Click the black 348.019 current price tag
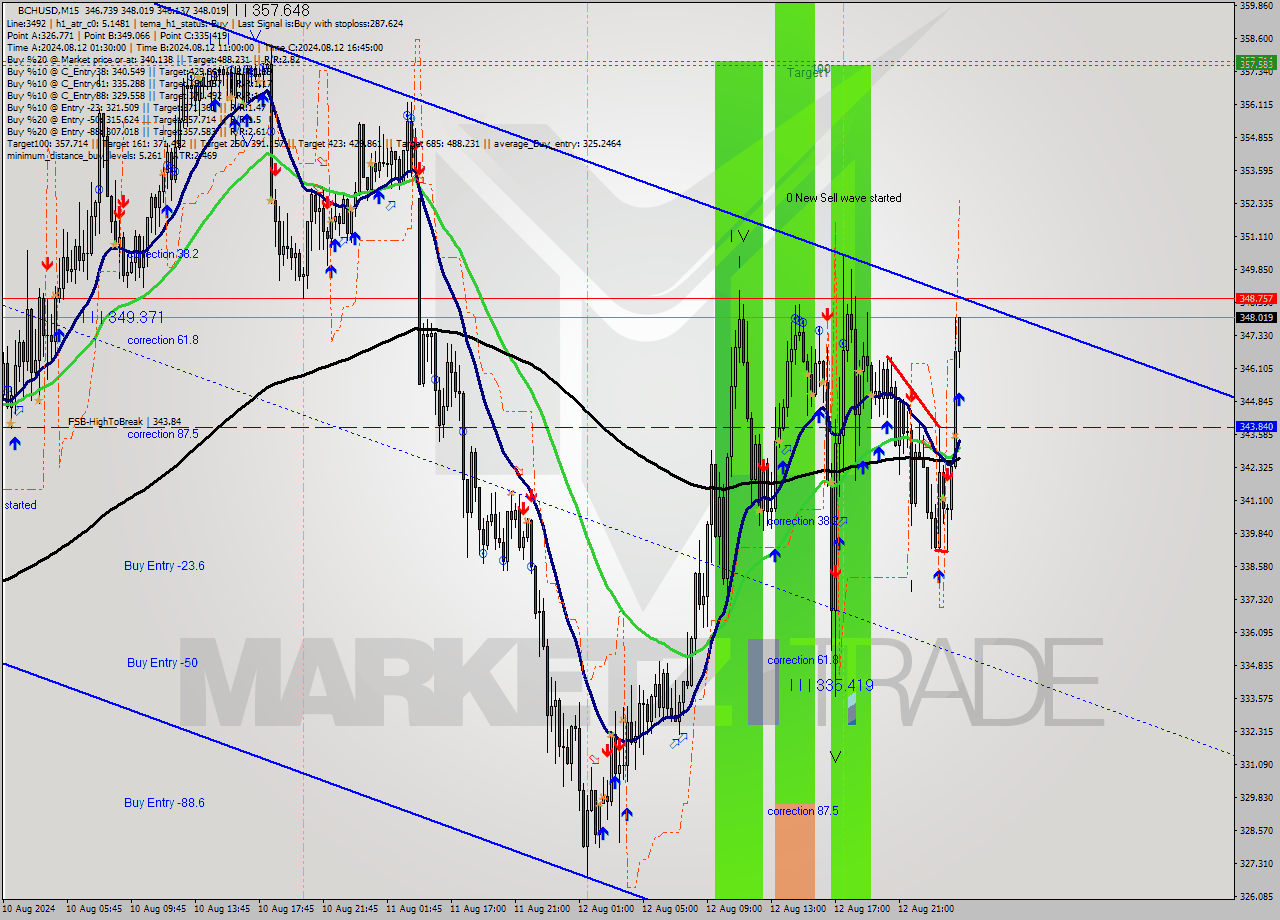 click(1256, 317)
